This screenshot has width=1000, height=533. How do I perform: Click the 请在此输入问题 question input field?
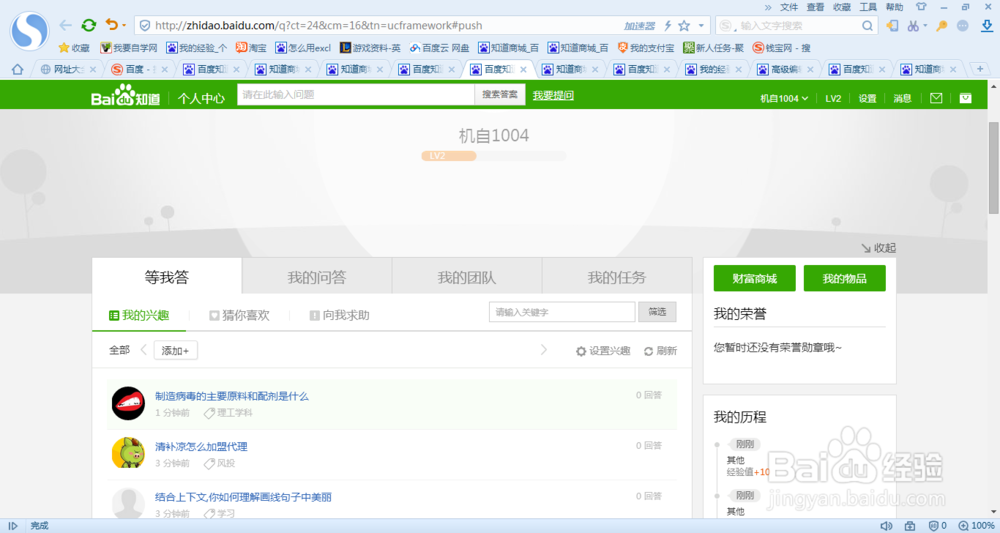coord(356,94)
